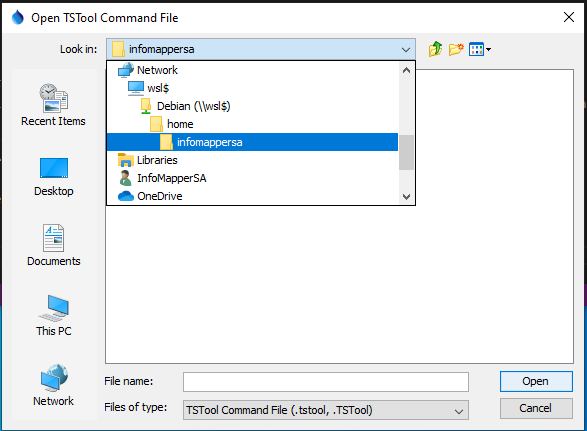The height and width of the screenshot is (431, 587).
Task: Open the Network shortcut in sidebar
Action: coord(54,385)
